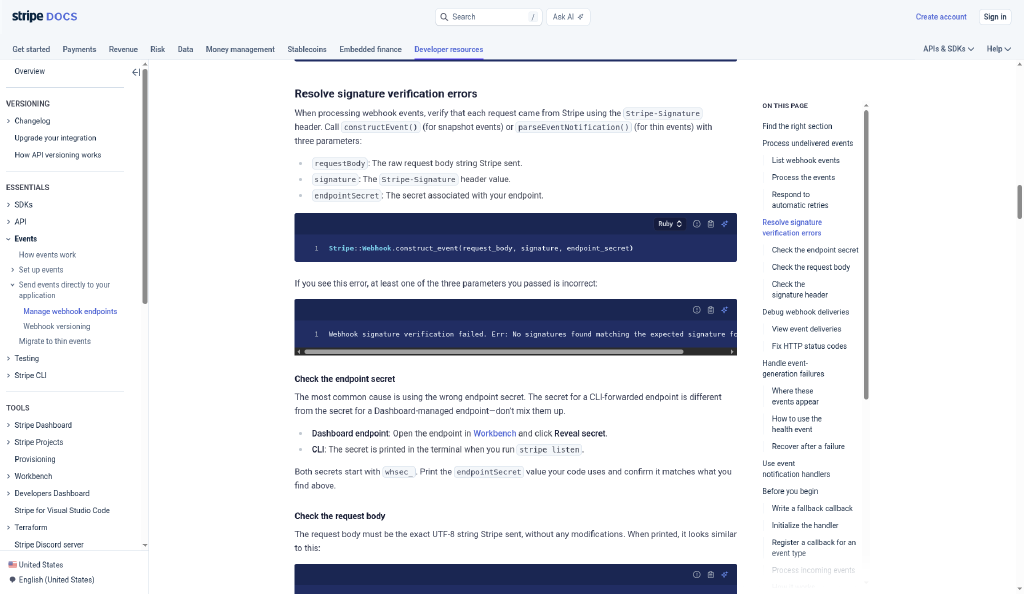Expand the Changelog sidebar item
This screenshot has height=594, width=1024.
8,121
